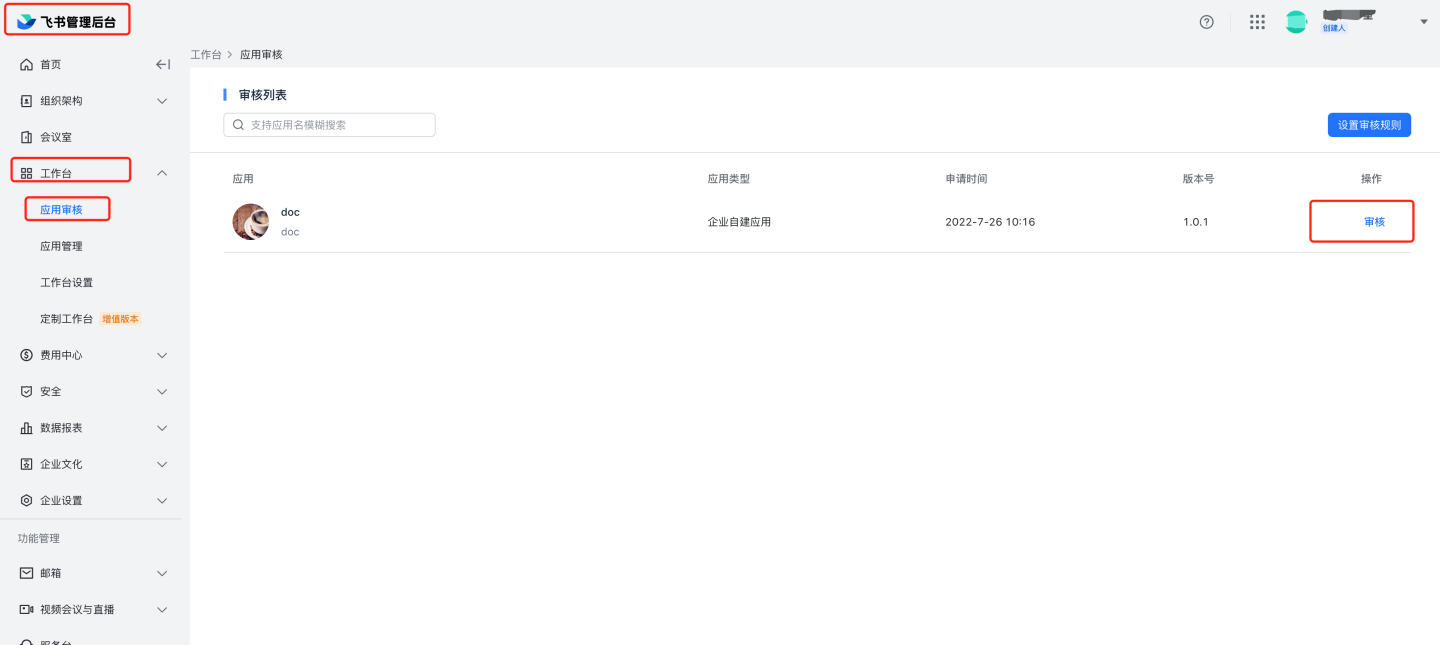This screenshot has width=1440, height=645.
Task: Click the 邮箱 mail icon
Action: [x=27, y=573]
